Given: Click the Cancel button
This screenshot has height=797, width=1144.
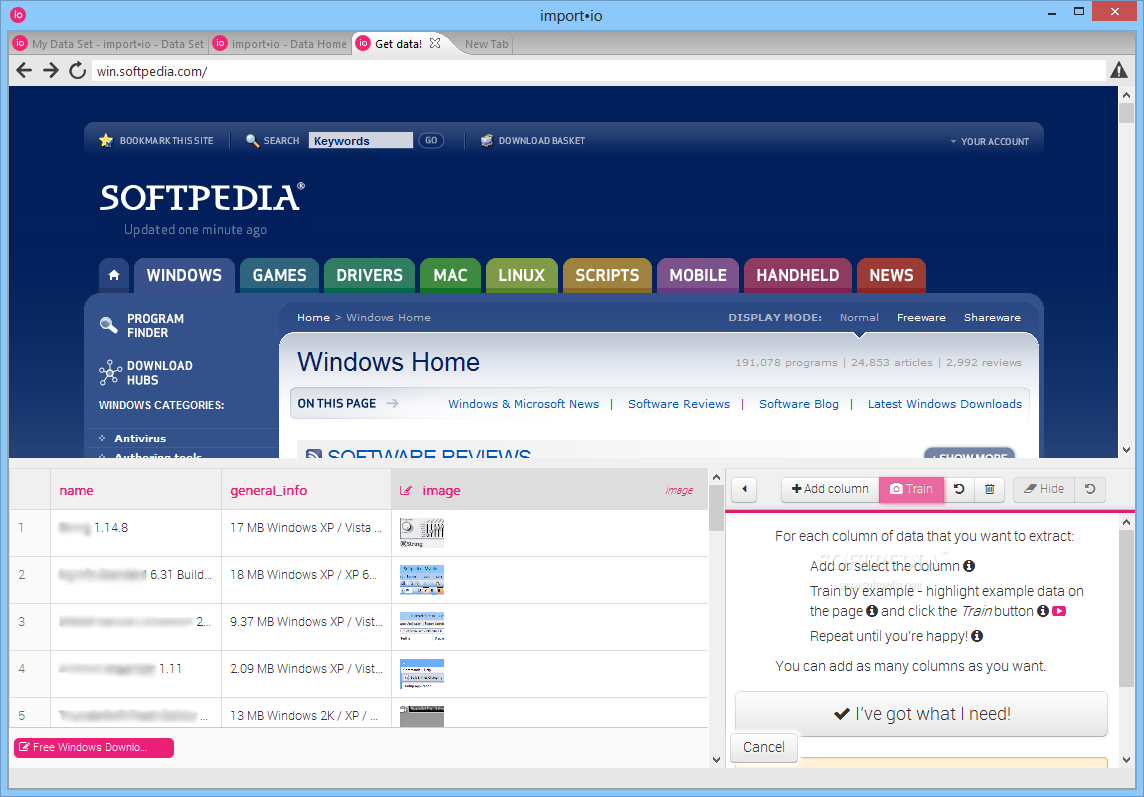Looking at the screenshot, I should [x=763, y=747].
